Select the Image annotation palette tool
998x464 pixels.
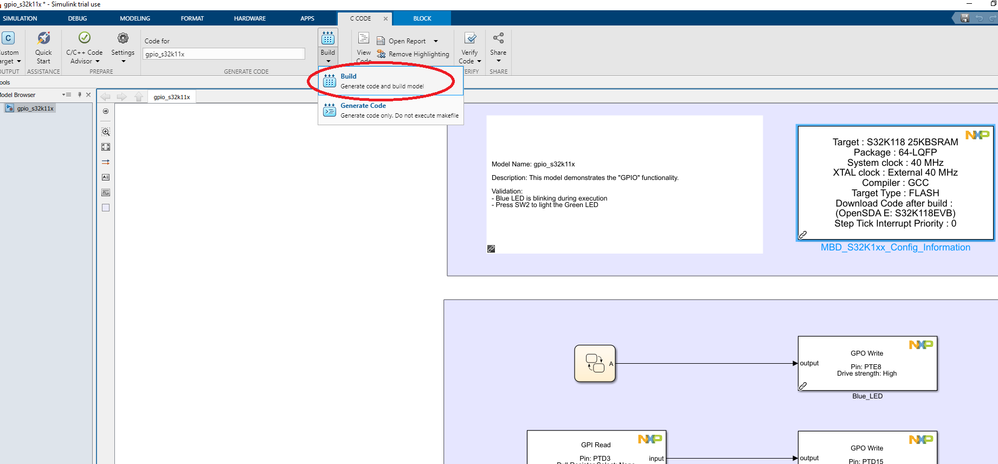click(x=106, y=192)
